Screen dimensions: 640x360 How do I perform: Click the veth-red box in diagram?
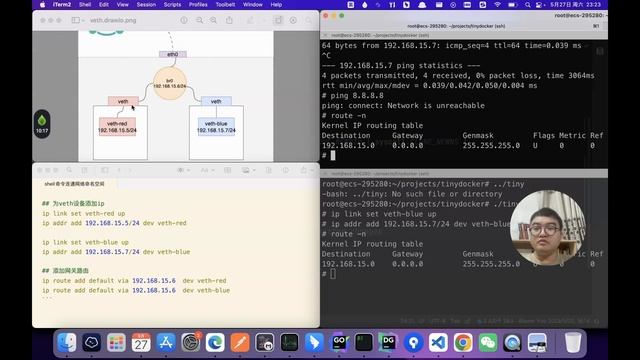pyautogui.click(x=117, y=127)
